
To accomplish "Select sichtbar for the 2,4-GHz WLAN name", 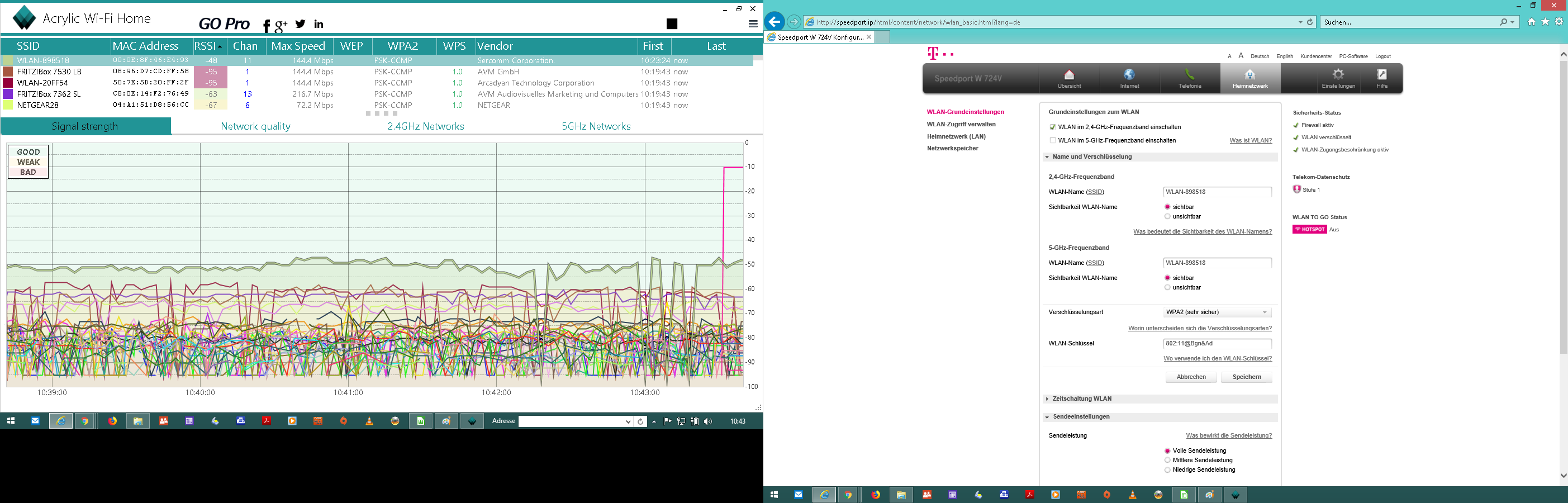I will click(1167, 207).
